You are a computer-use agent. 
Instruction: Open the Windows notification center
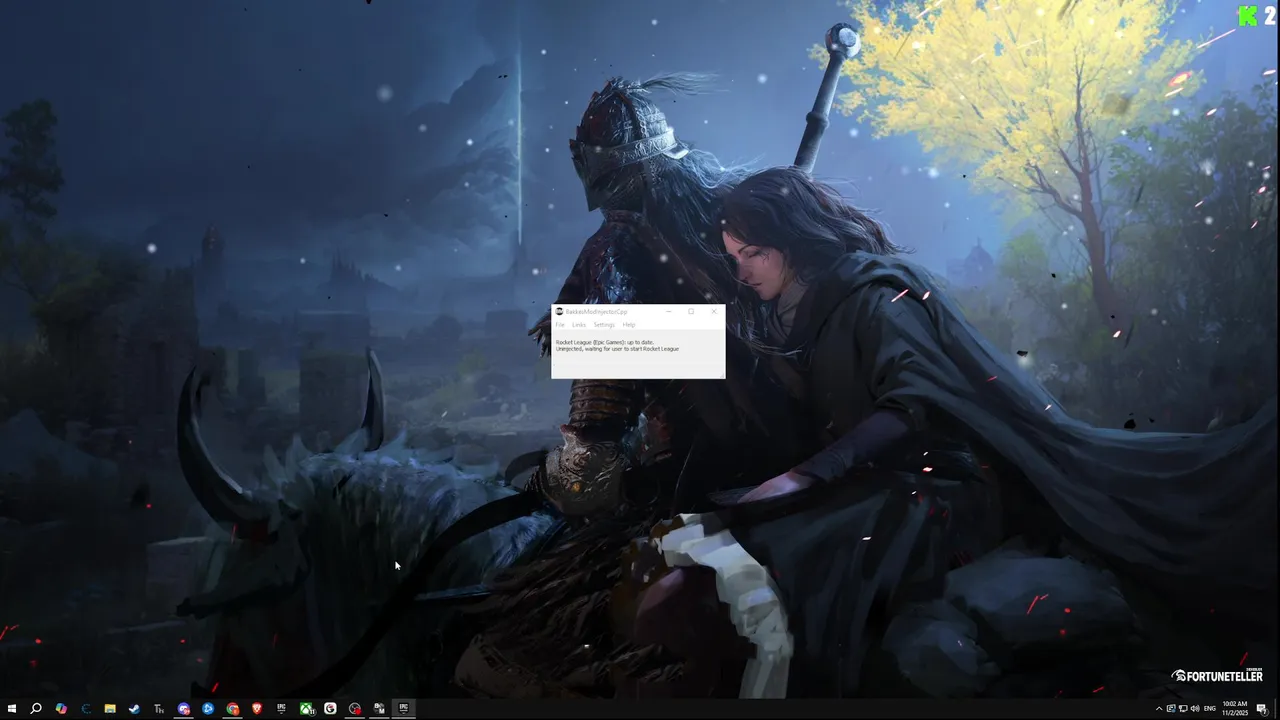pos(1262,709)
